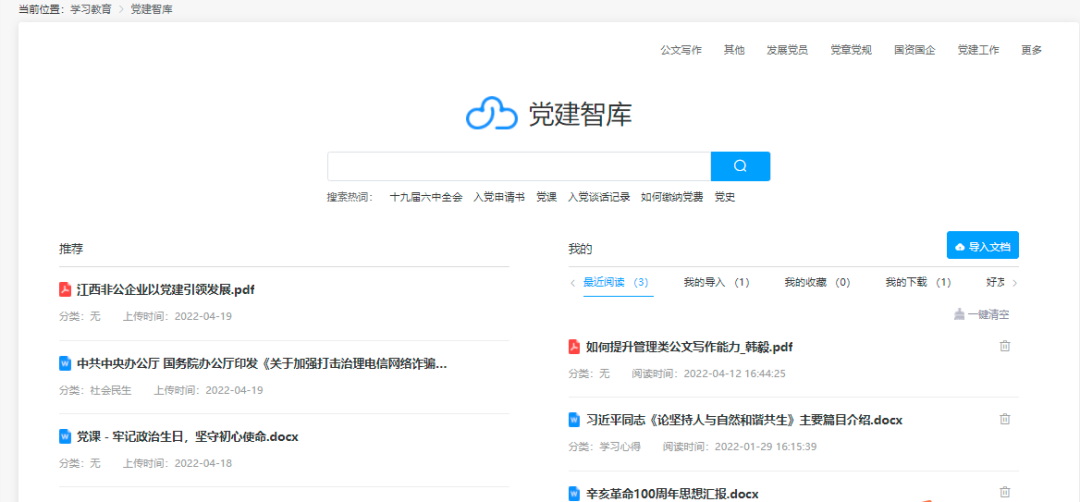The width and height of the screenshot is (1080, 502).
Task: Click the 我的 section heading
Action: 580,249
